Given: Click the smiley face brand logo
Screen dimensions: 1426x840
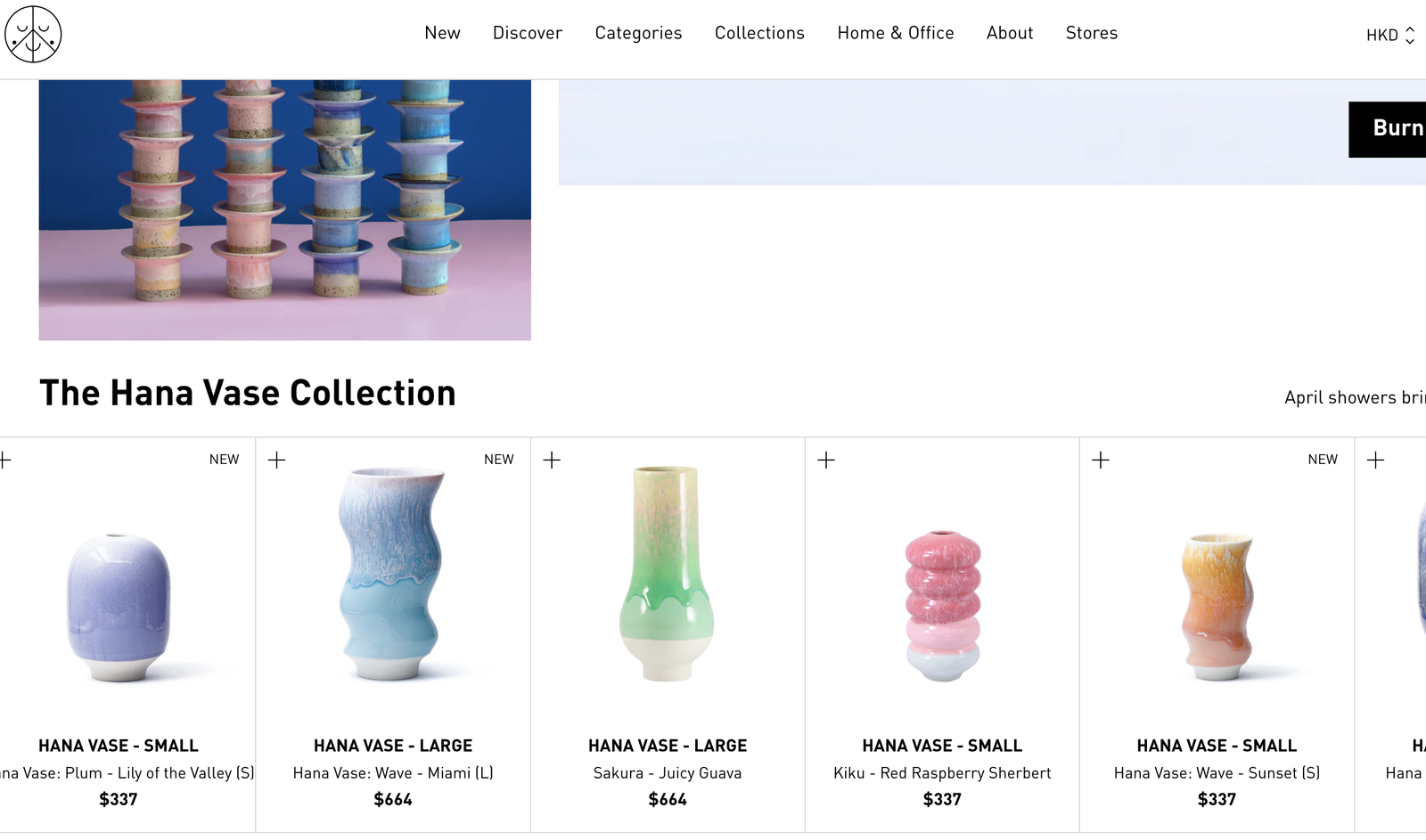Looking at the screenshot, I should click(x=33, y=34).
